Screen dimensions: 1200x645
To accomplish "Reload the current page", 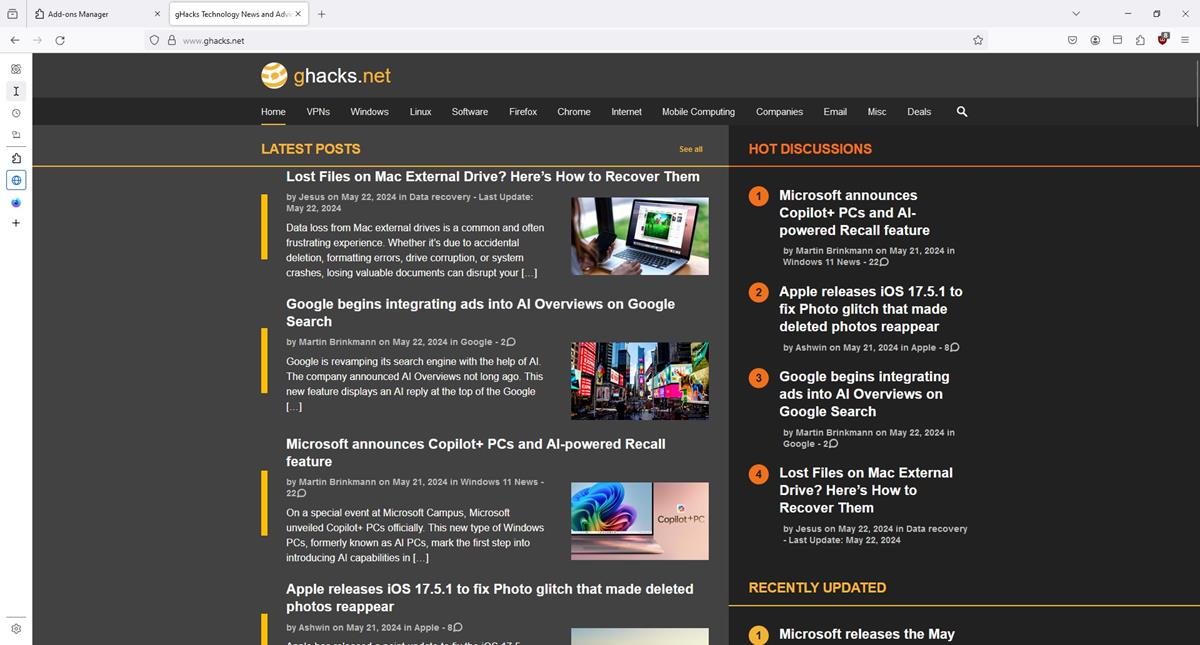I will (60, 40).
